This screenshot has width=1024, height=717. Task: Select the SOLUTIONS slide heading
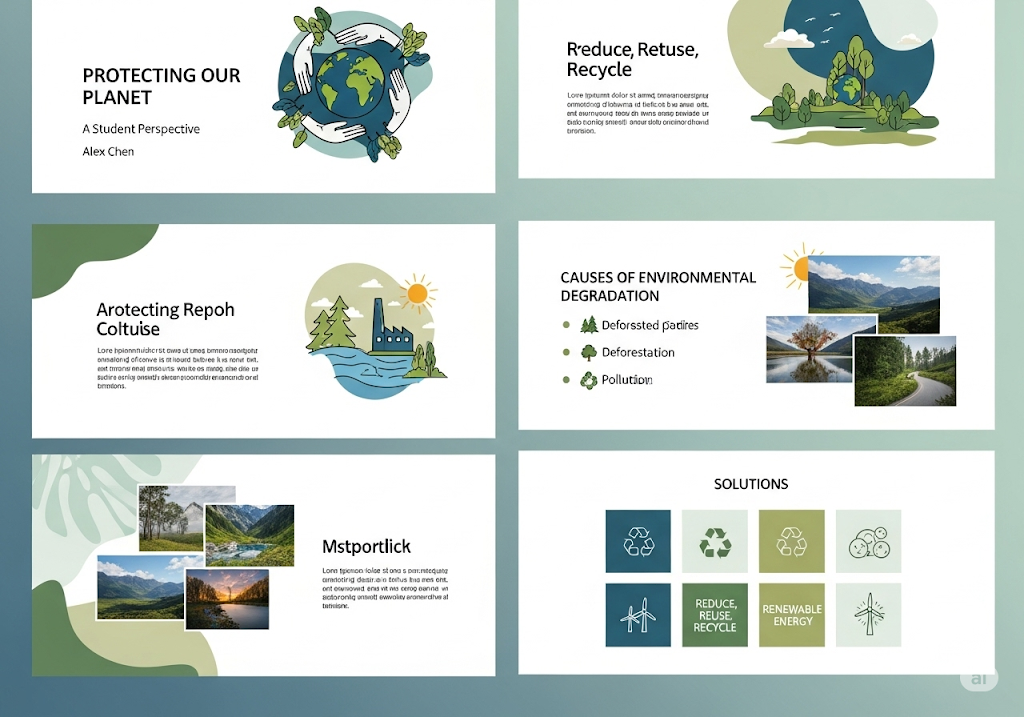pos(751,484)
